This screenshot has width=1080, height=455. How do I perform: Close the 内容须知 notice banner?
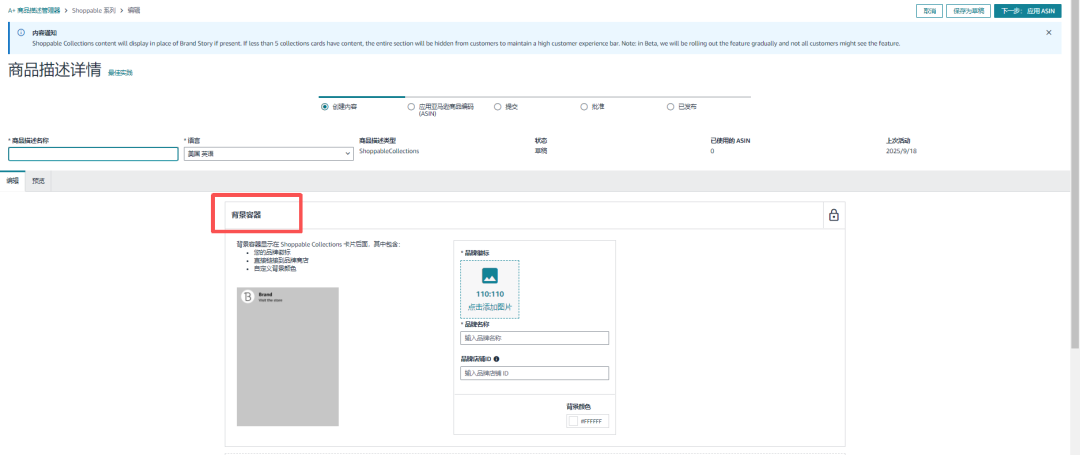(1048, 33)
